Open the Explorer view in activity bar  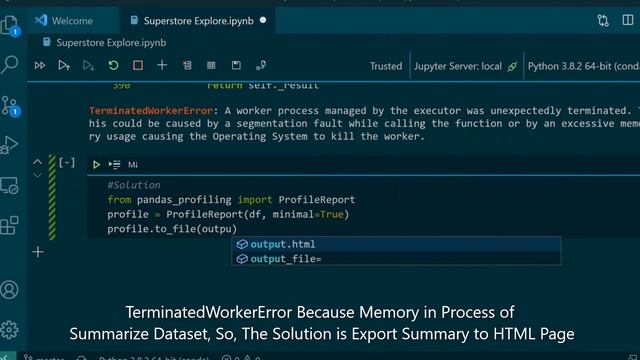click(10, 26)
